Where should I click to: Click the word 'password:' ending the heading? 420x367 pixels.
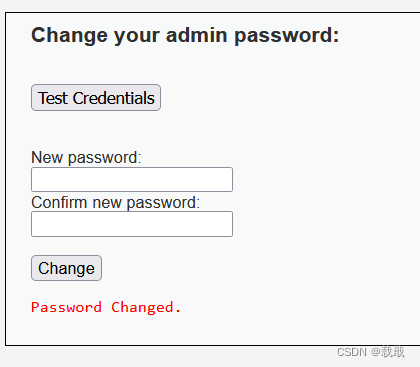[x=287, y=36]
